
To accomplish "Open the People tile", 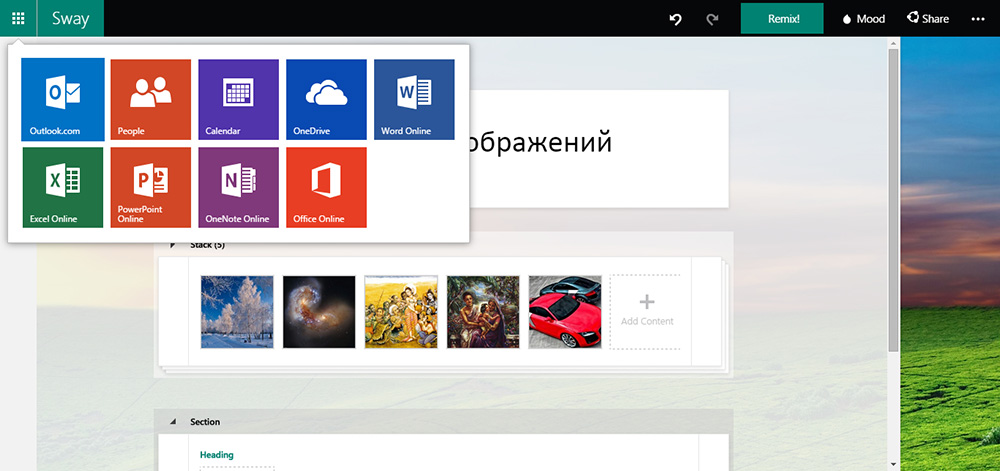I will point(151,99).
